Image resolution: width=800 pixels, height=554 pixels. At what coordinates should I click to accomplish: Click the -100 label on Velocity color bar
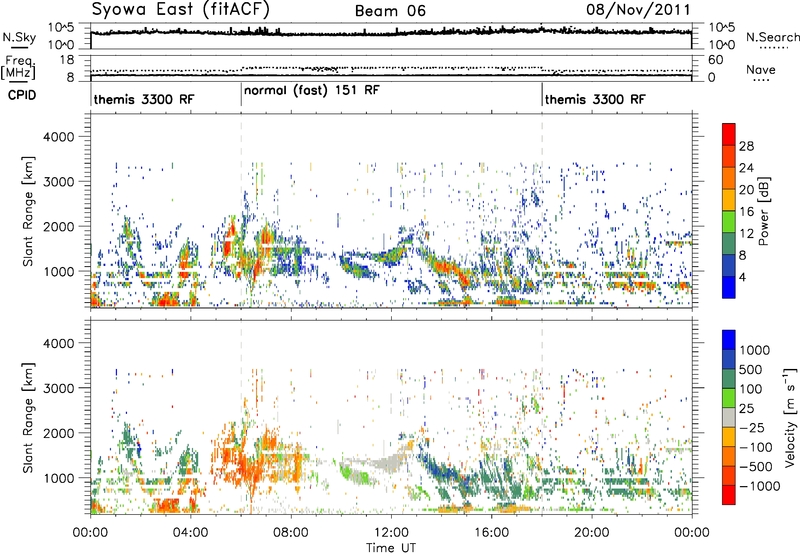755,447
